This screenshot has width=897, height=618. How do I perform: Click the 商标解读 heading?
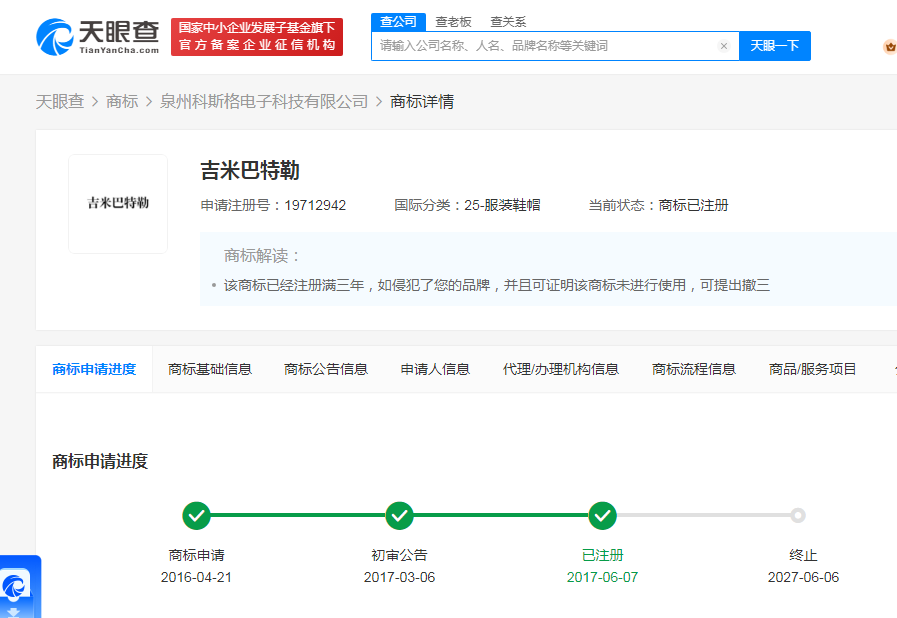pos(263,256)
